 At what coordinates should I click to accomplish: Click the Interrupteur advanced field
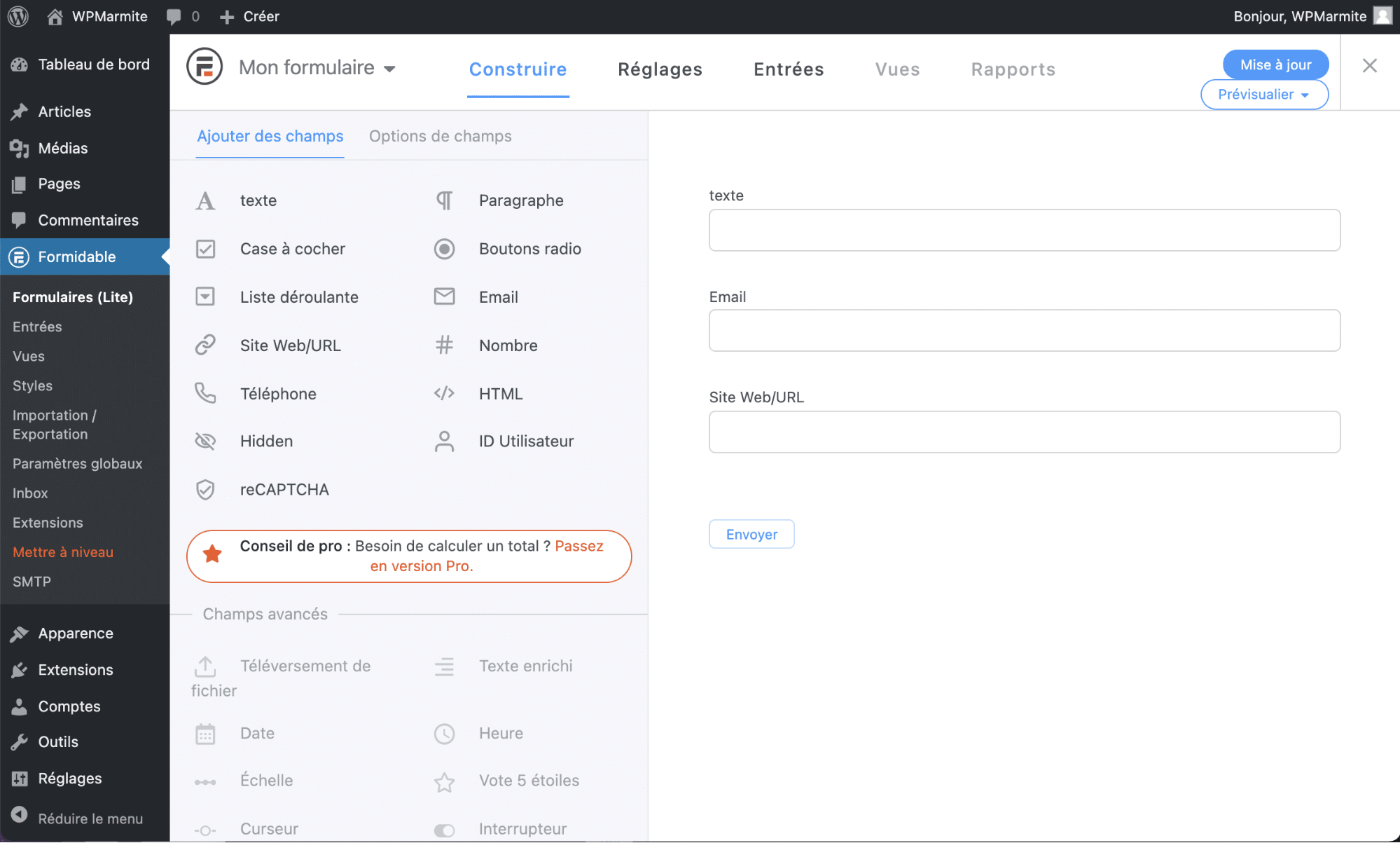coord(522,828)
